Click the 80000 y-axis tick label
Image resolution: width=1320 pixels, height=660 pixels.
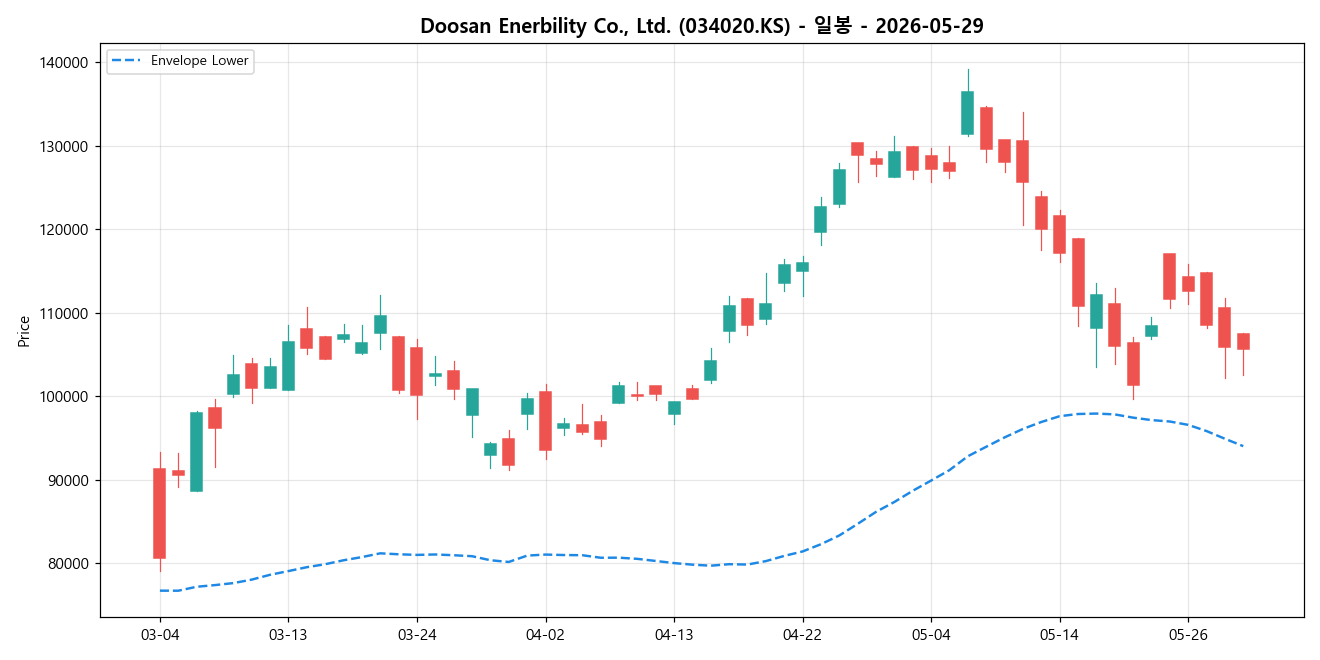pos(68,564)
